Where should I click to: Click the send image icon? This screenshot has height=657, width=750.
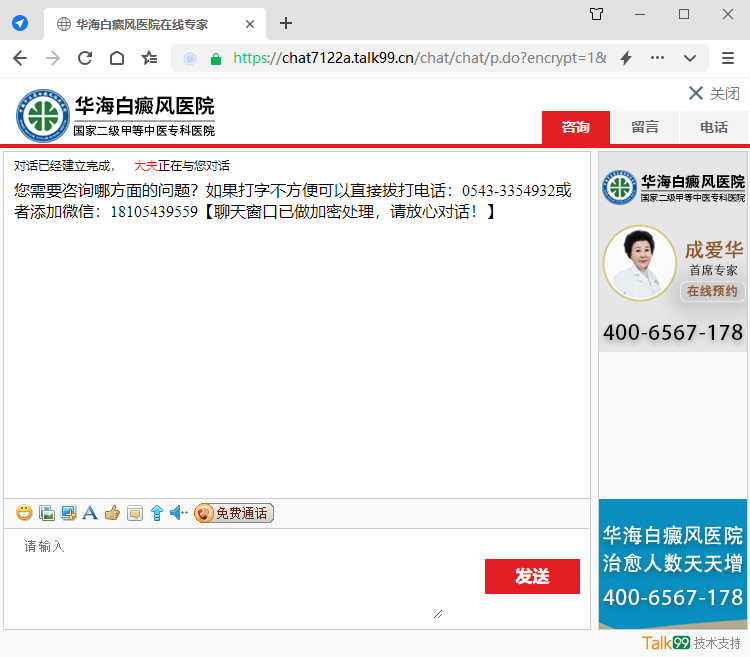(x=47, y=513)
